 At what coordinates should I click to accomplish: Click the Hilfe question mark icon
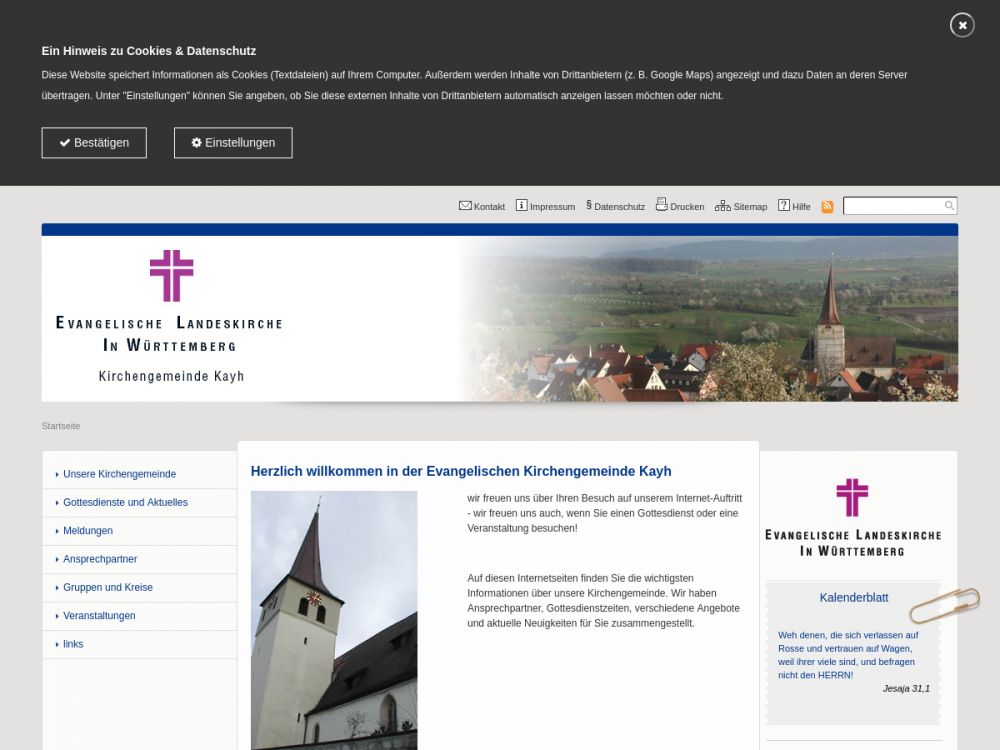pyautogui.click(x=784, y=206)
